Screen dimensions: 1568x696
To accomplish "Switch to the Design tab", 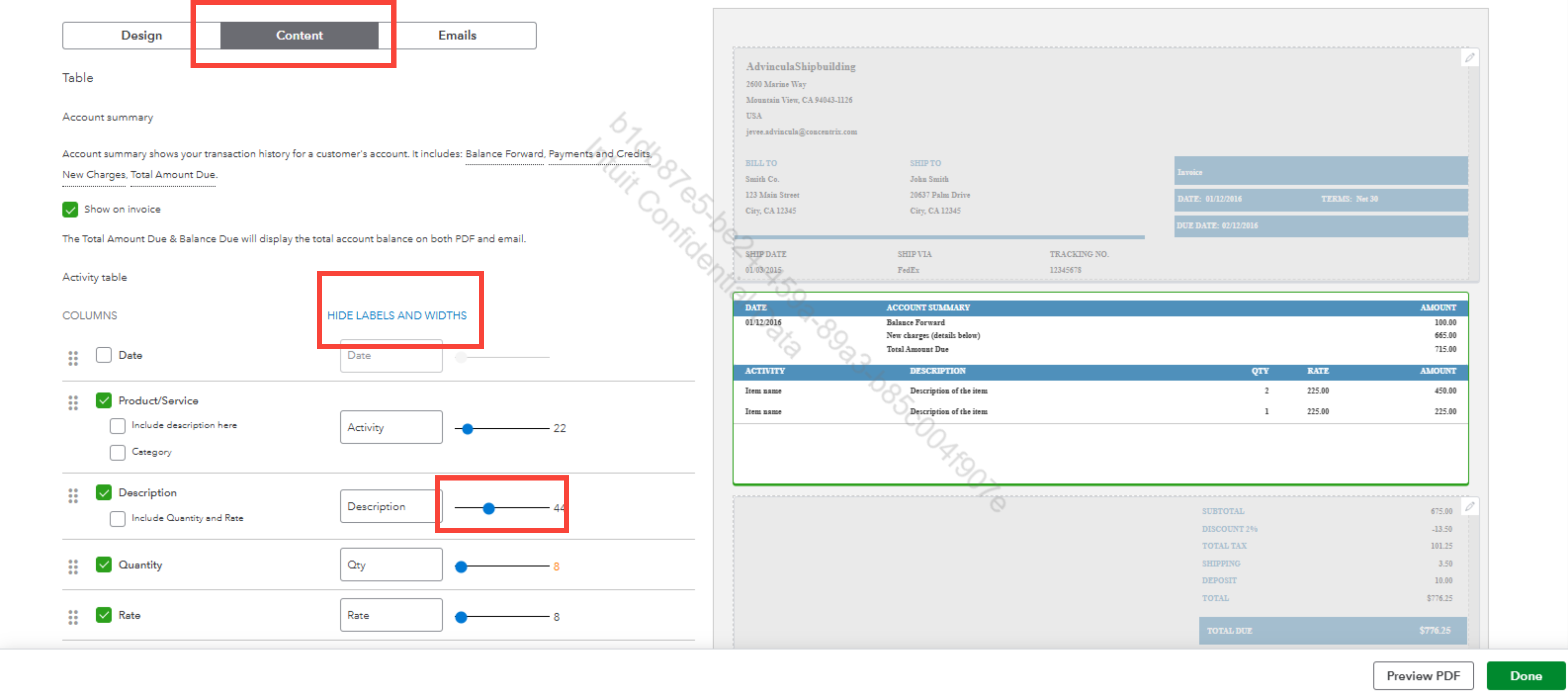I will (x=141, y=35).
